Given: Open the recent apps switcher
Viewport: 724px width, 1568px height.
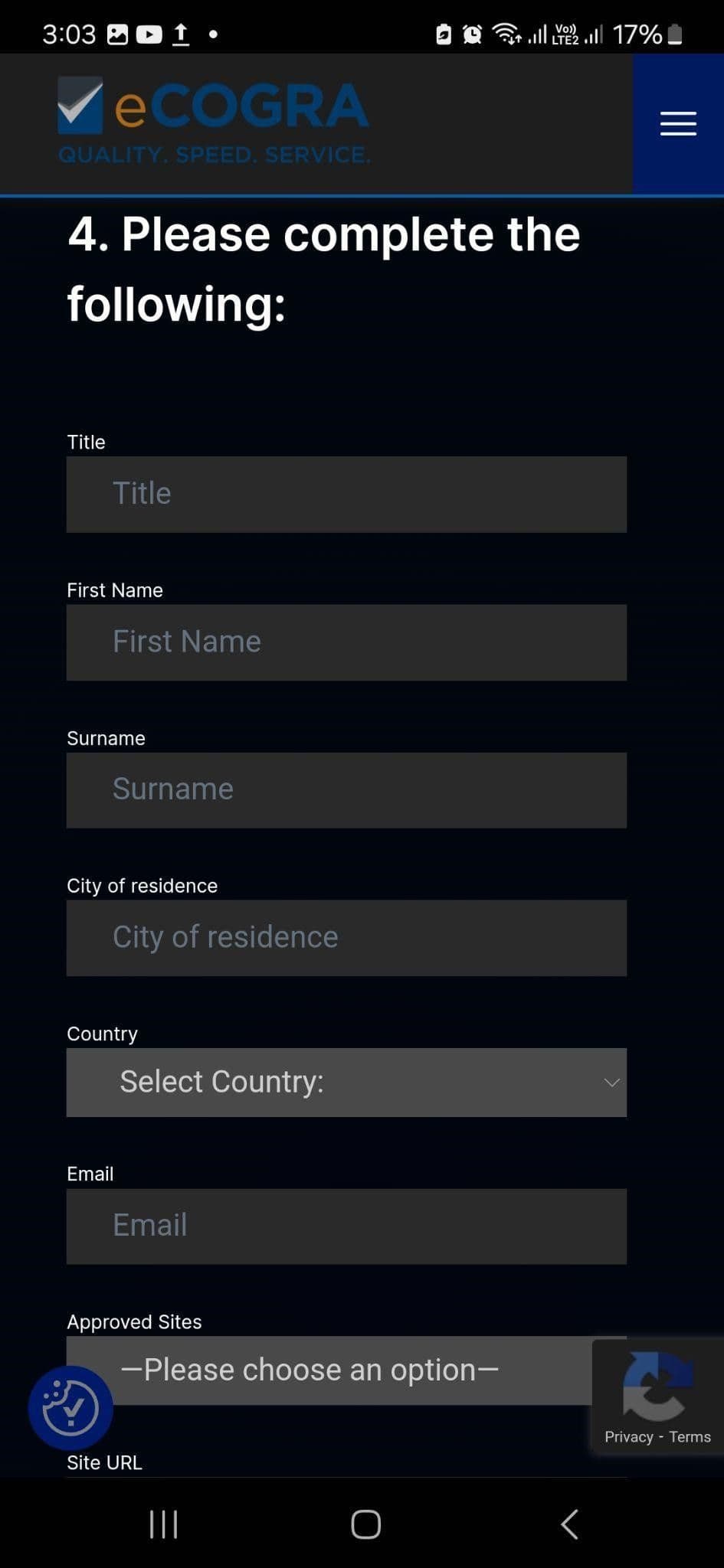Looking at the screenshot, I should (163, 1524).
